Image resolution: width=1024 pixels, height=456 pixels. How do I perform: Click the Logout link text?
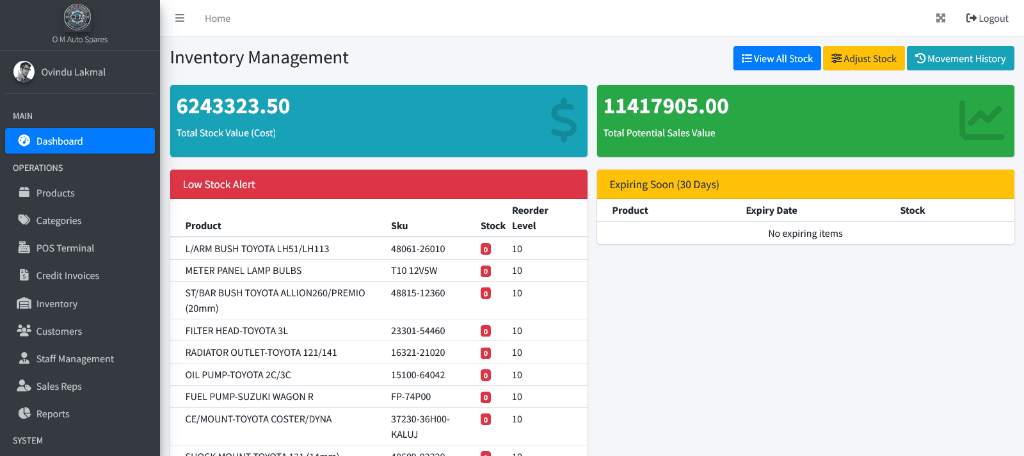(993, 18)
